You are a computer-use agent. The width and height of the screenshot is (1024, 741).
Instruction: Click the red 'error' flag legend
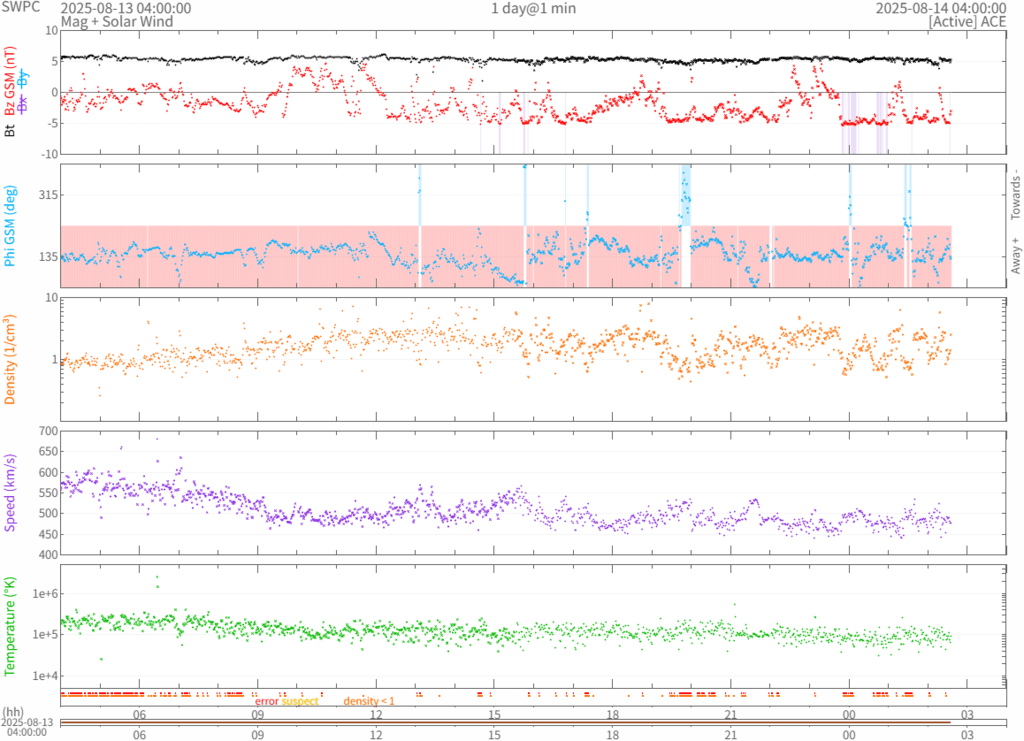click(267, 701)
